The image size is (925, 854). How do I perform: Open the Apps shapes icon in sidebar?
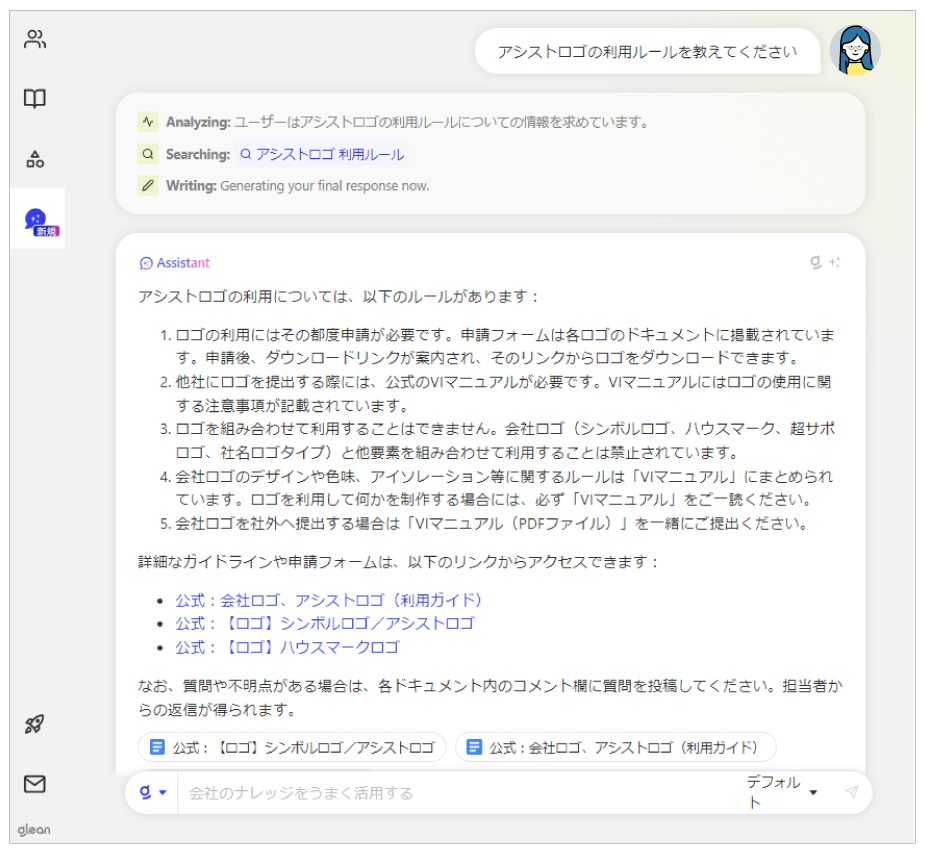point(35,159)
